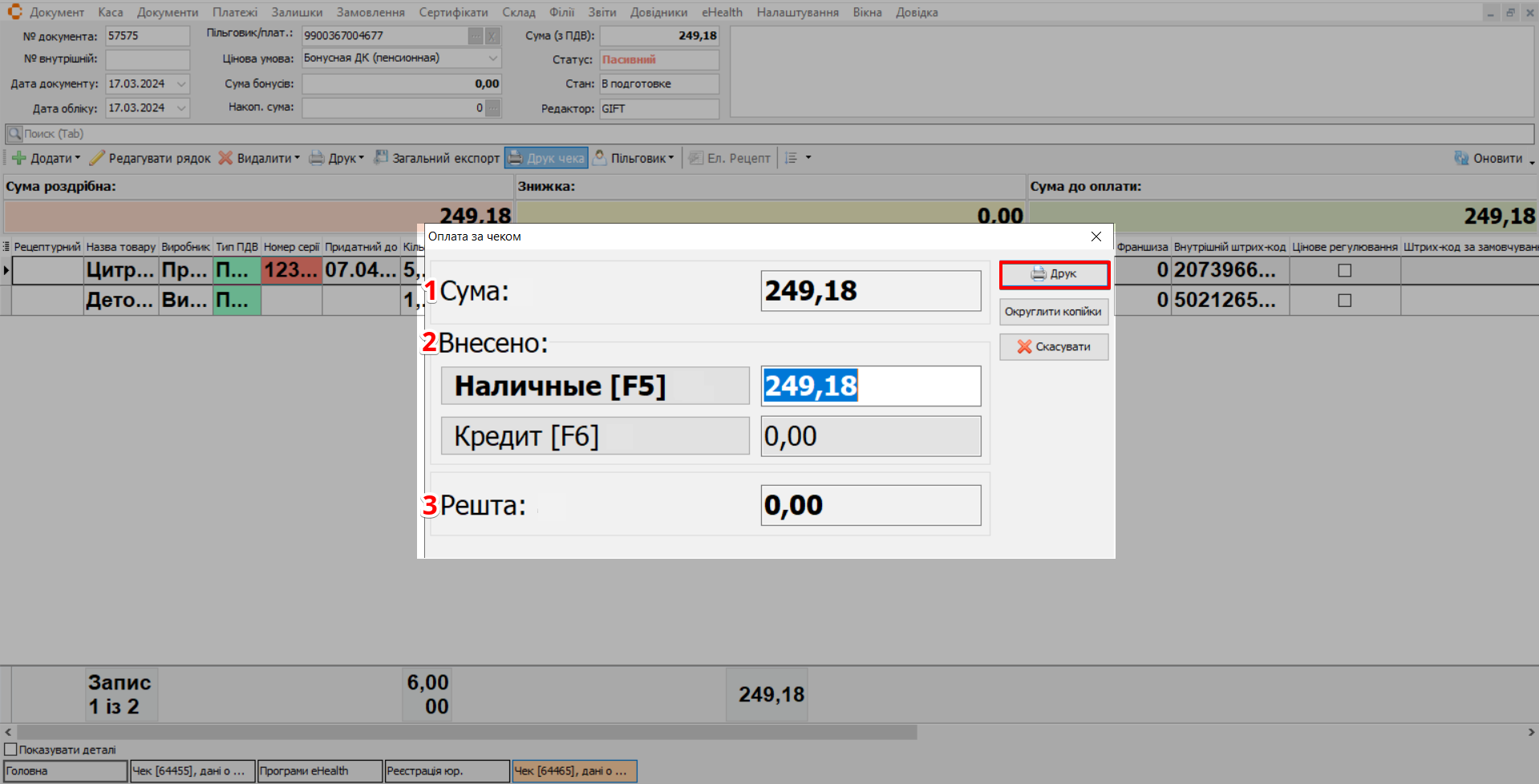
Task: Click the Пільговик person icon
Action: tap(599, 158)
